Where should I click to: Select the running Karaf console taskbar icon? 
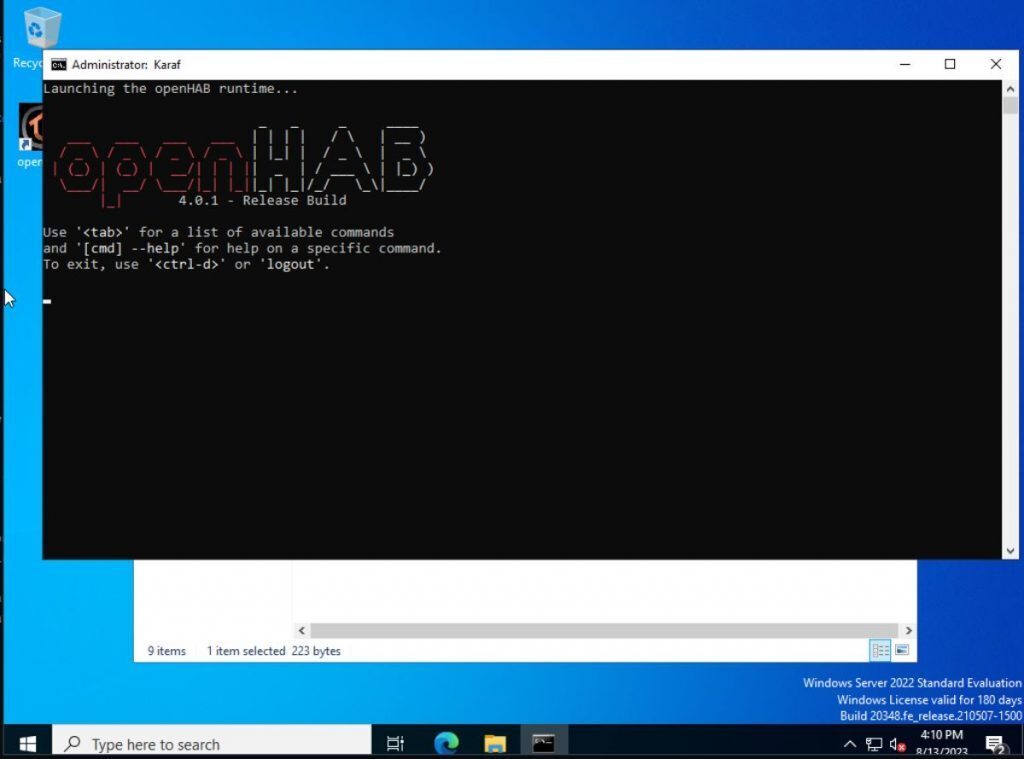coord(542,743)
